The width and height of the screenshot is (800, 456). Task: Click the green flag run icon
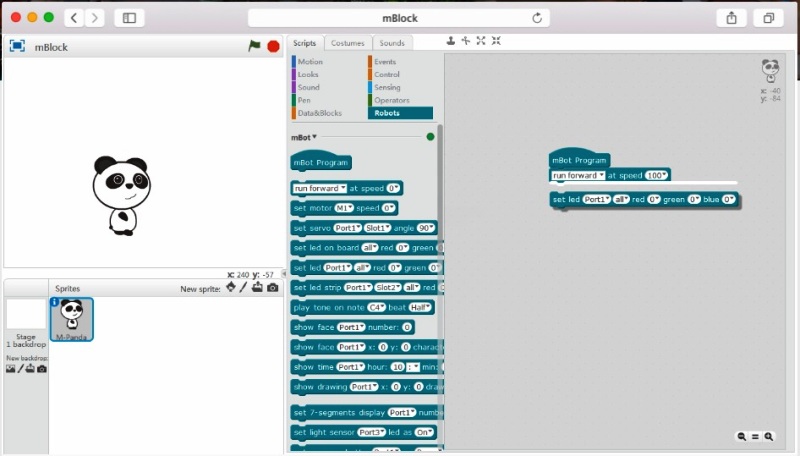point(254,46)
